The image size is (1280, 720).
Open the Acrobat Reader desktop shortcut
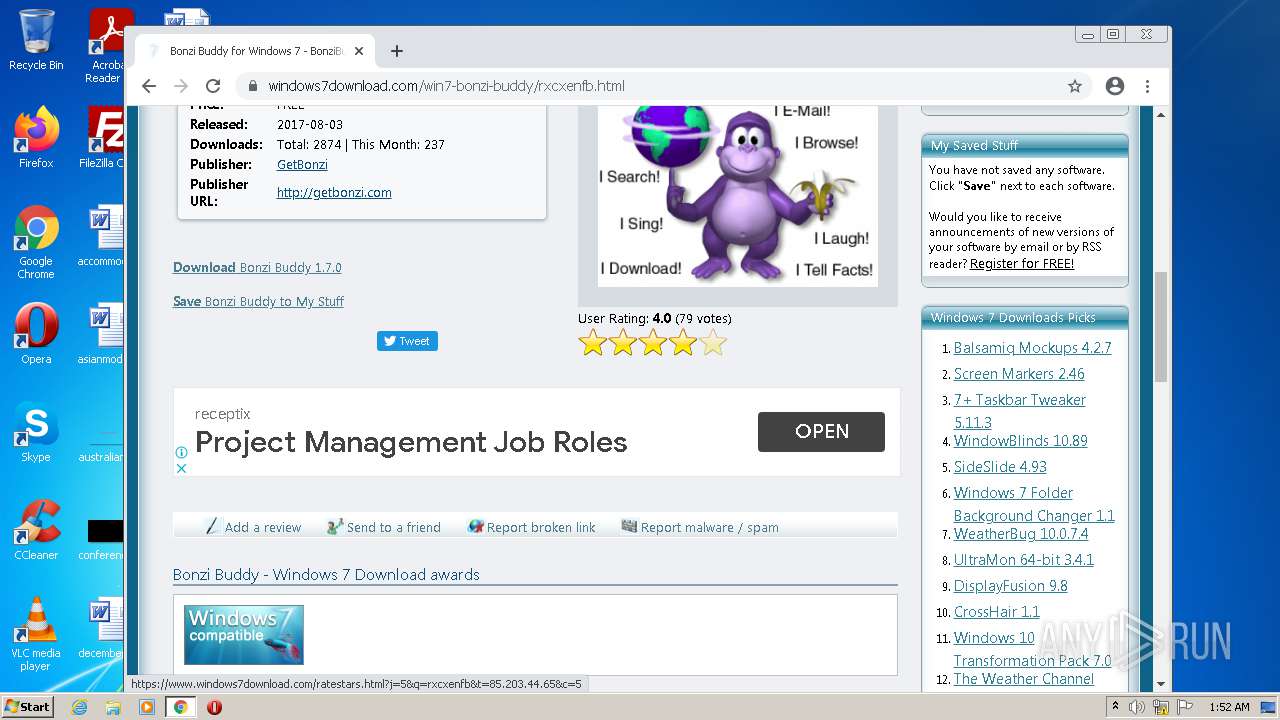[x=106, y=46]
